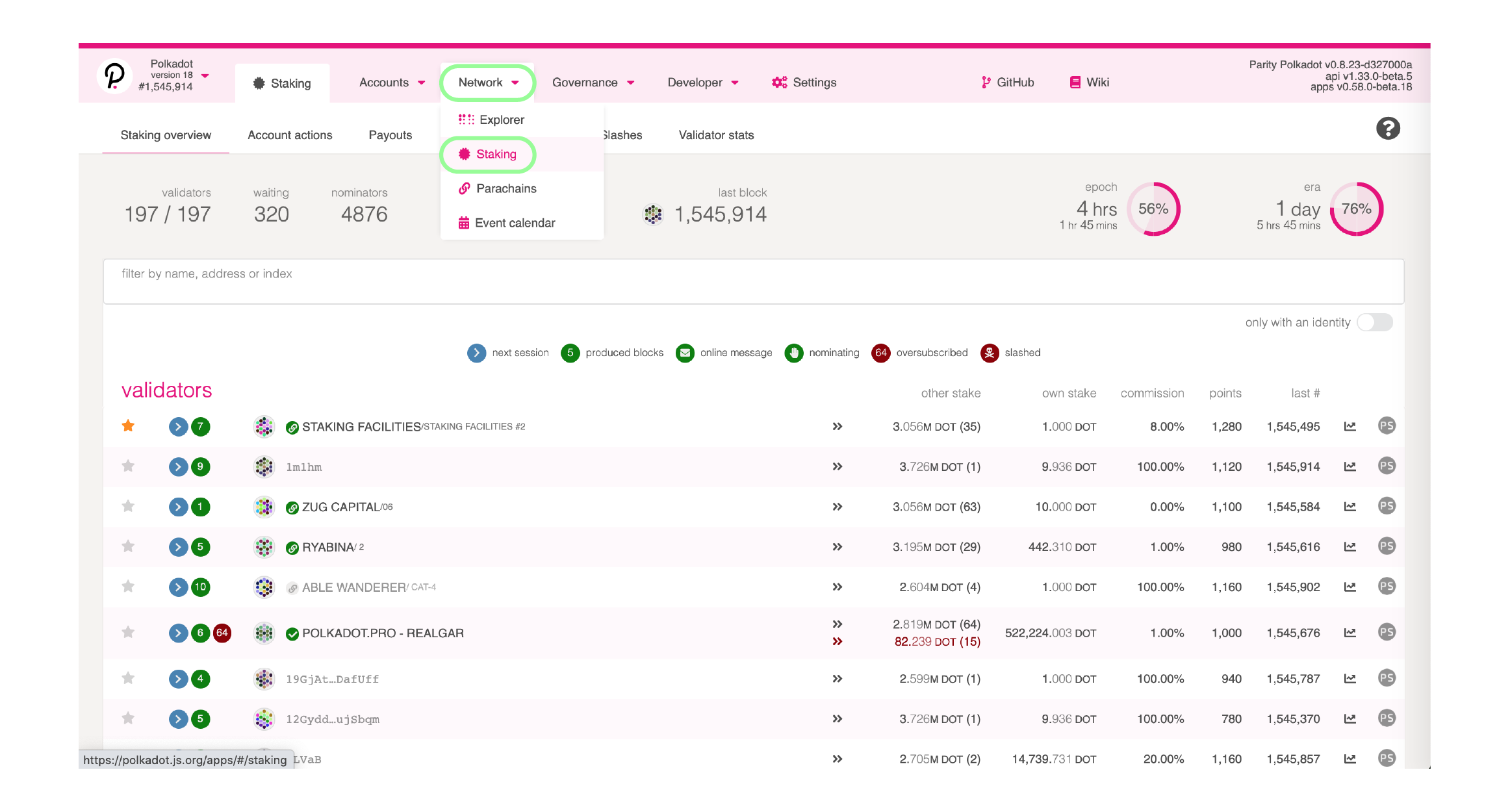The height and width of the screenshot is (812, 1510).
Task: Switch to Payouts tab
Action: point(390,135)
